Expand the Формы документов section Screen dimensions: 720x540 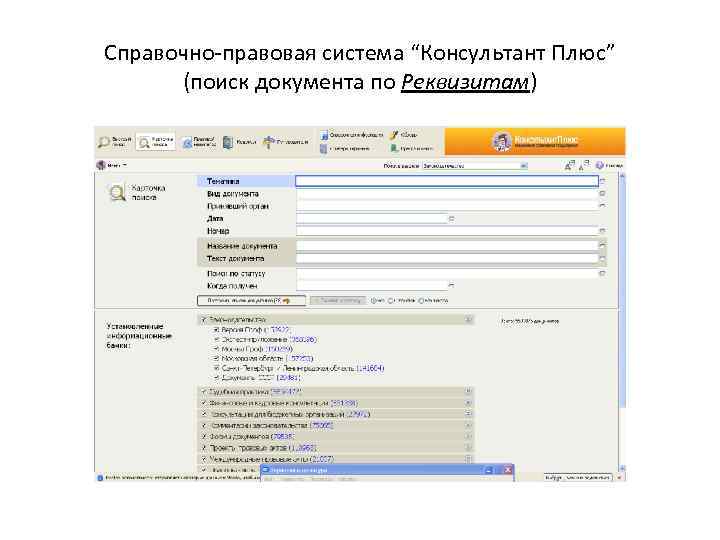click(468, 436)
